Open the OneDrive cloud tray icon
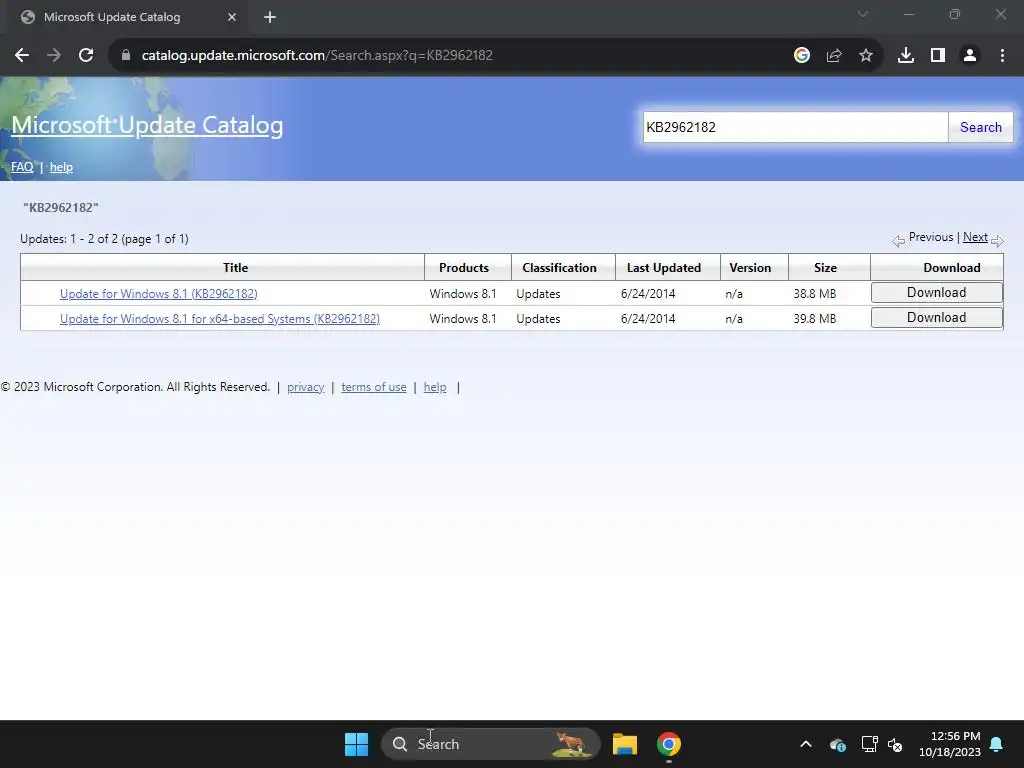 click(838, 744)
